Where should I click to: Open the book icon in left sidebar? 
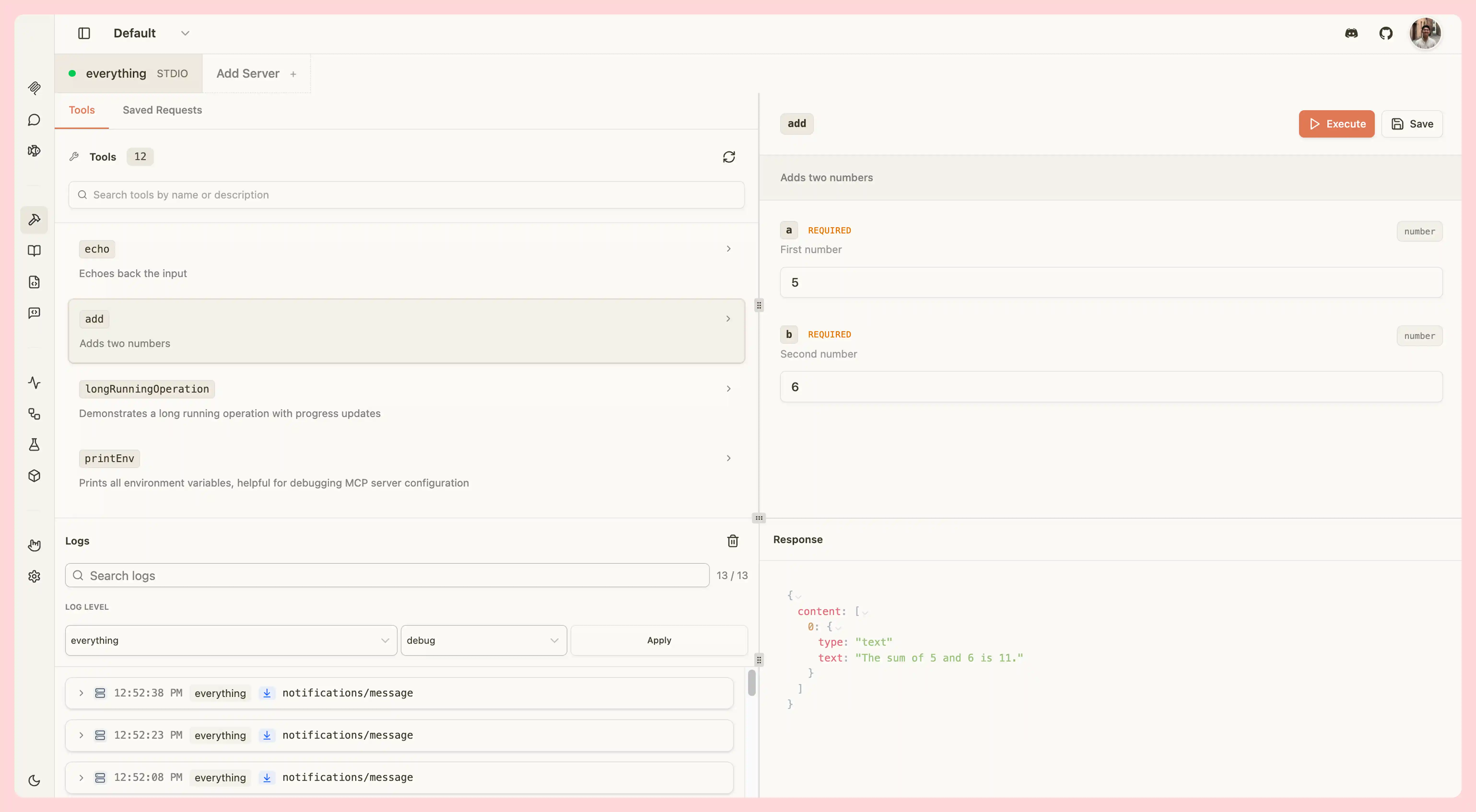34,251
